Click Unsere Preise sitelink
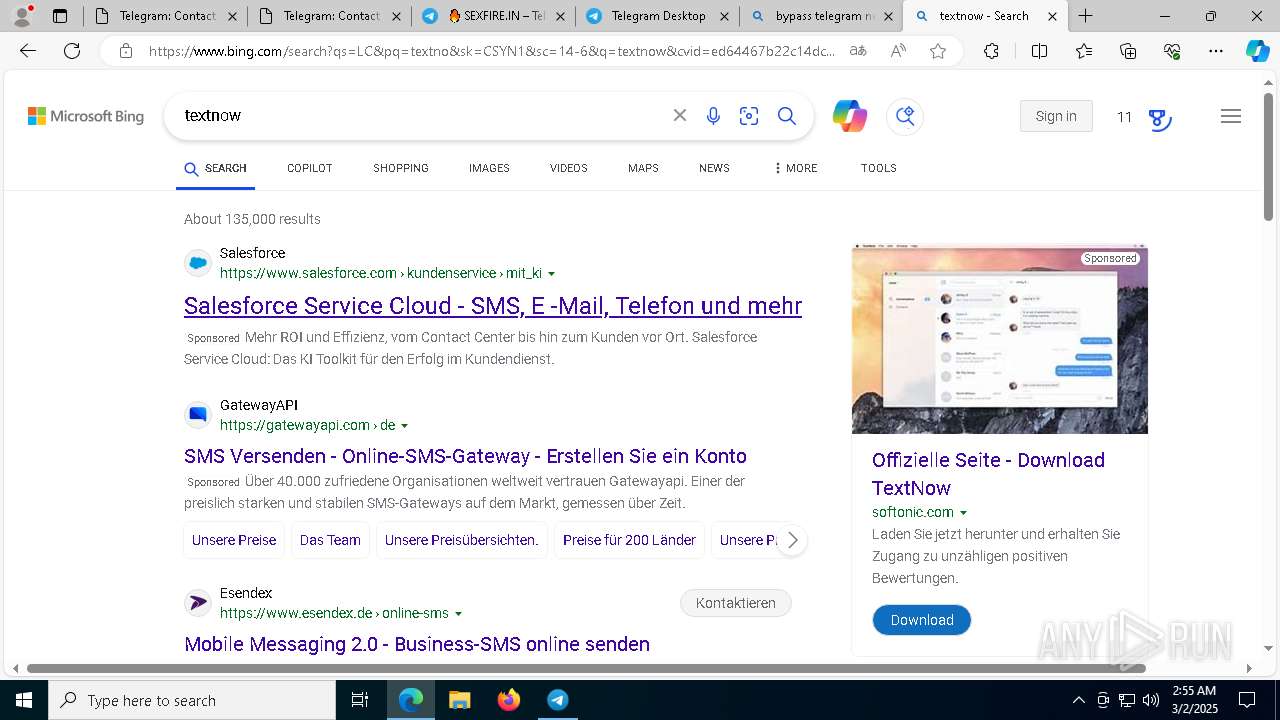Image resolution: width=1280 pixels, height=720 pixels. pos(234,540)
